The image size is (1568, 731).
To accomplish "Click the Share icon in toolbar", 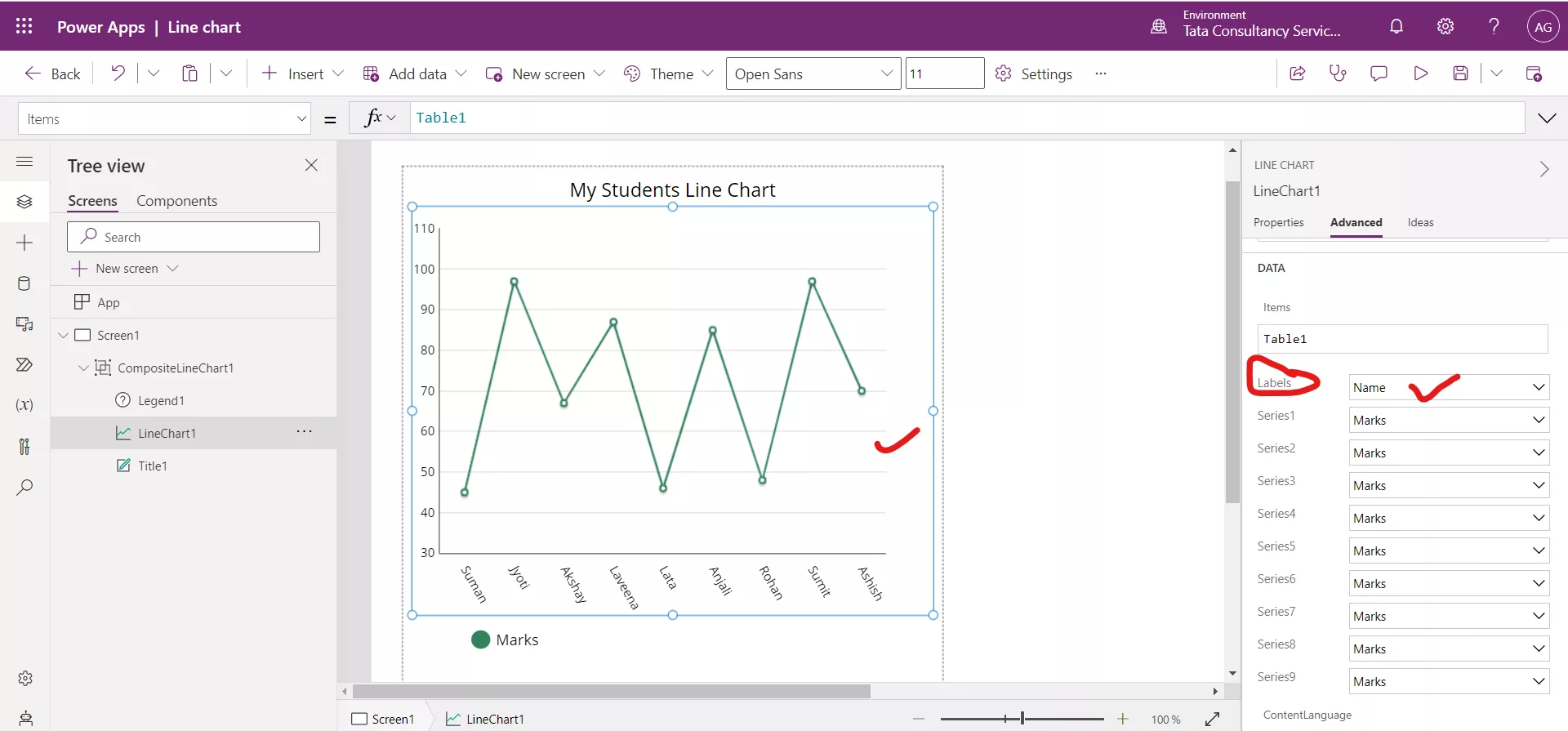I will pos(1297,74).
